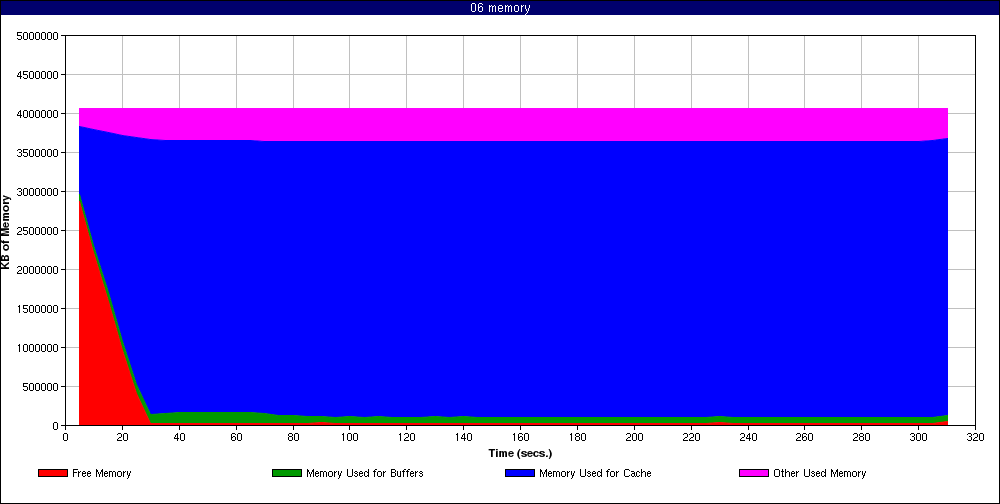Click the 300 tick on time axis

[918, 438]
